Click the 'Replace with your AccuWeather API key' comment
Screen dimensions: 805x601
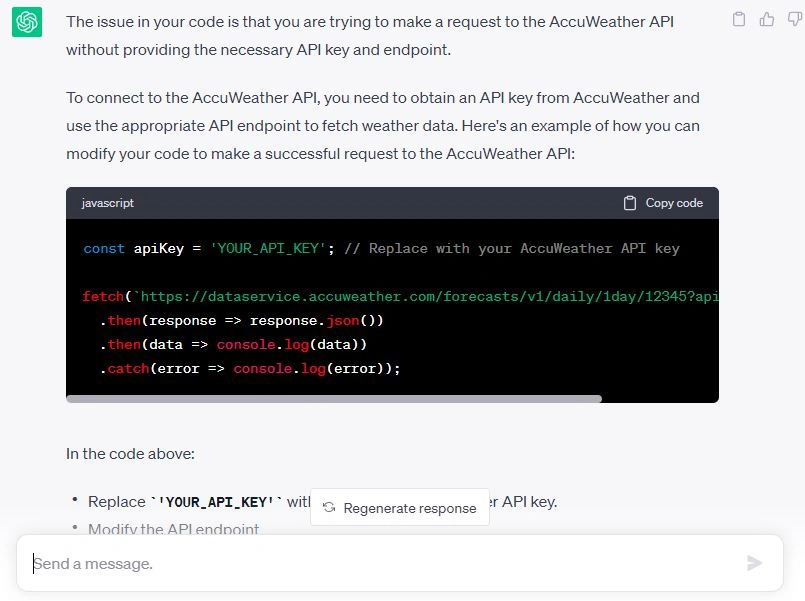512,248
